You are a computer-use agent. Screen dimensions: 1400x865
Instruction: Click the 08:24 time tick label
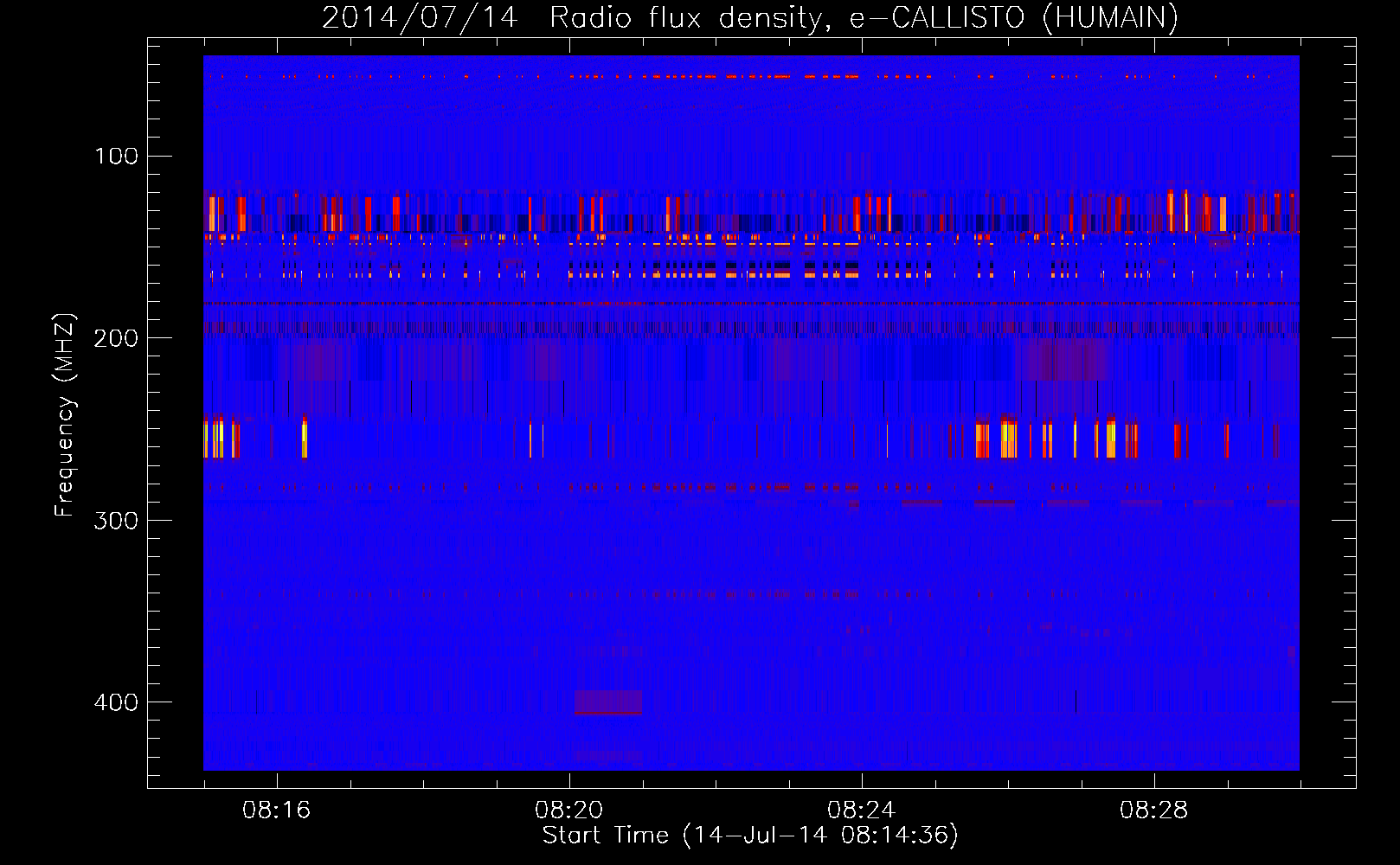(862, 811)
